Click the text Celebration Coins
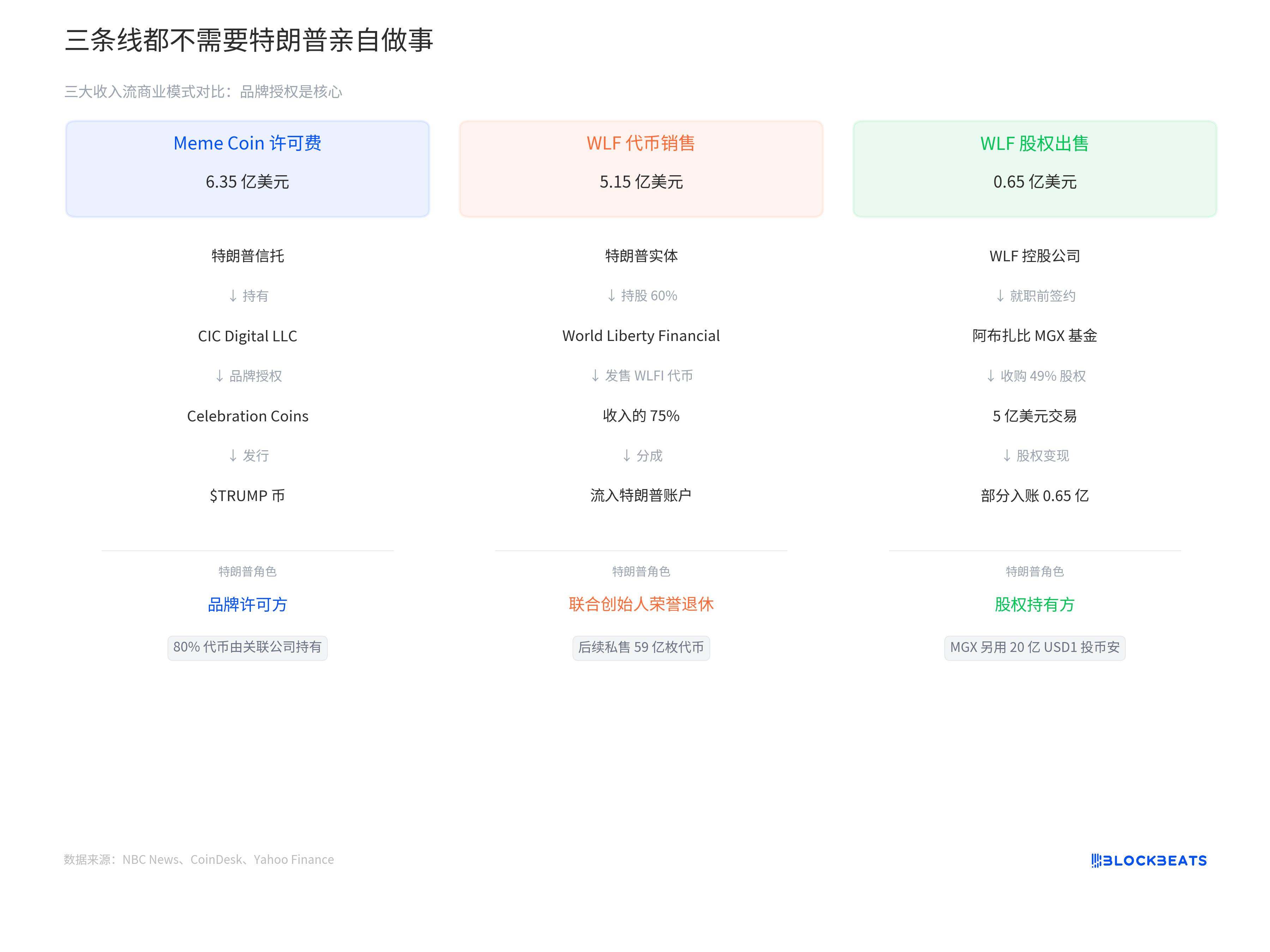The height and width of the screenshot is (952, 1270). [x=247, y=416]
